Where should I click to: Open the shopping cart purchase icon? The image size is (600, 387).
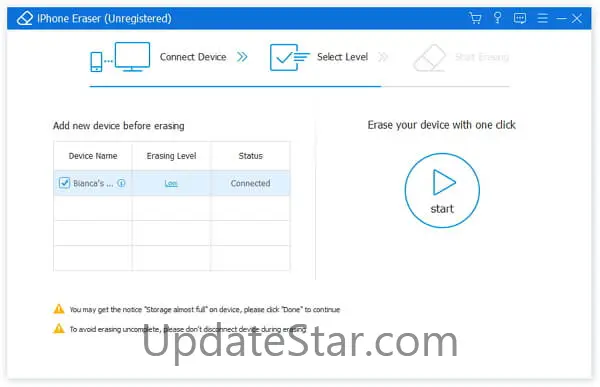(x=475, y=18)
